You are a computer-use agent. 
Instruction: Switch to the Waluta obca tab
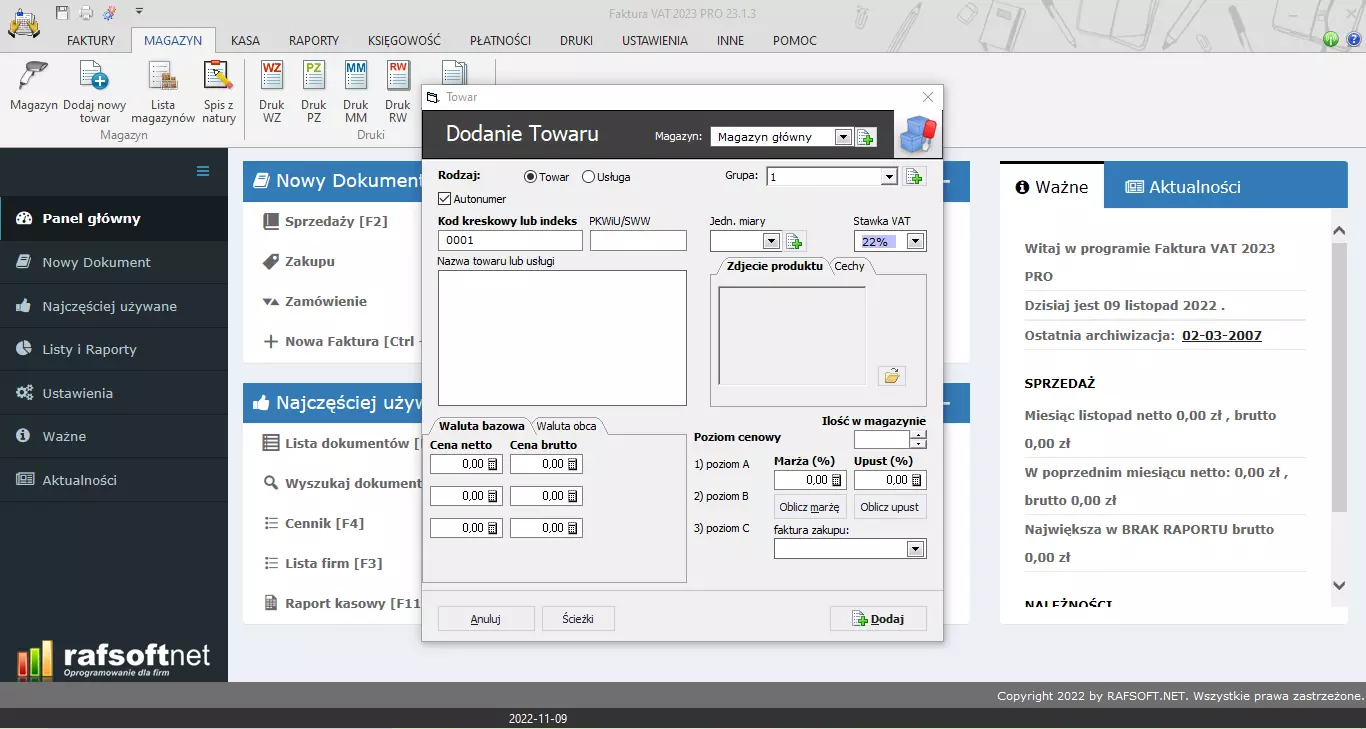click(x=566, y=426)
